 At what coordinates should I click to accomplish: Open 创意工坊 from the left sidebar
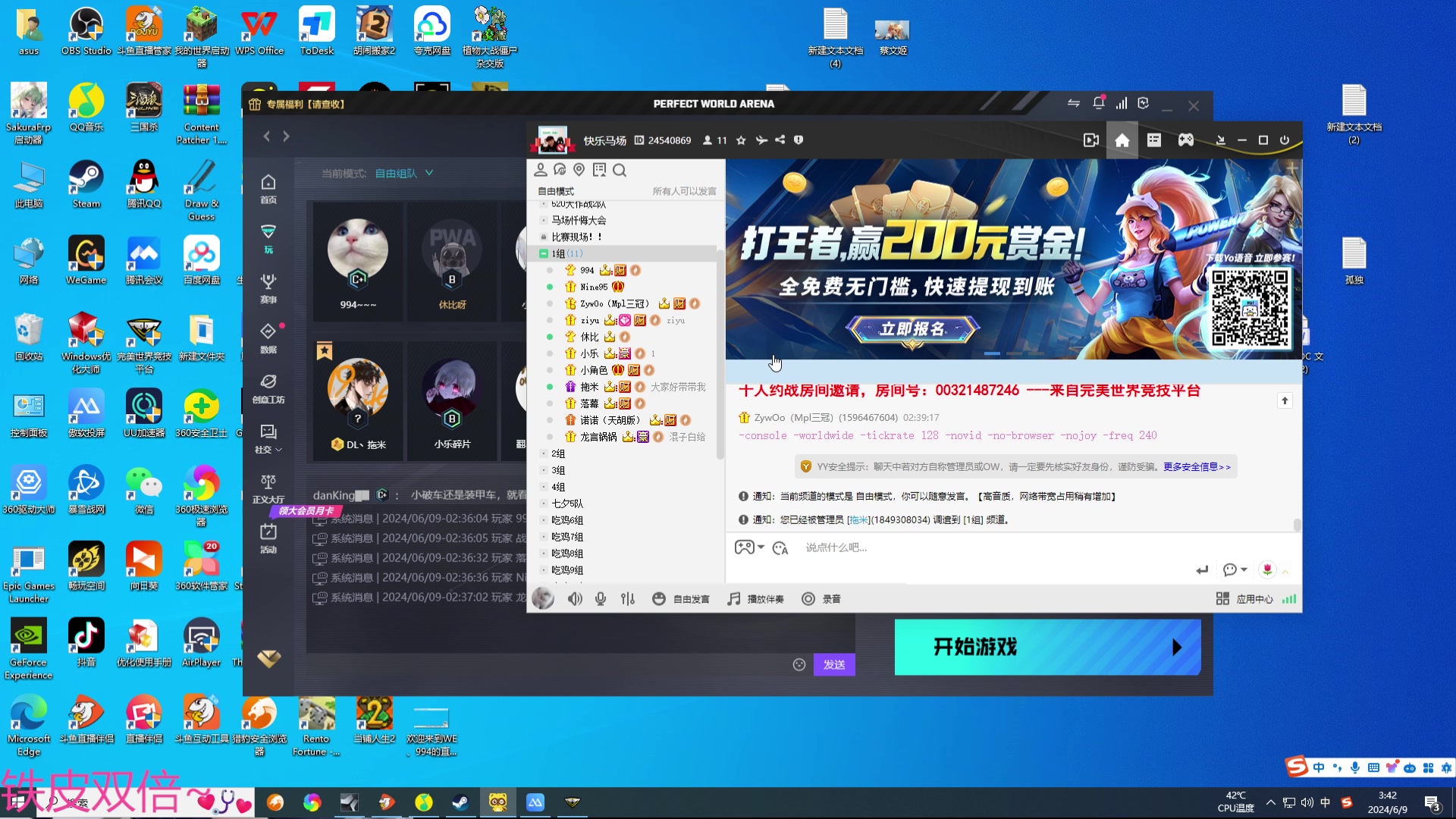(268, 388)
